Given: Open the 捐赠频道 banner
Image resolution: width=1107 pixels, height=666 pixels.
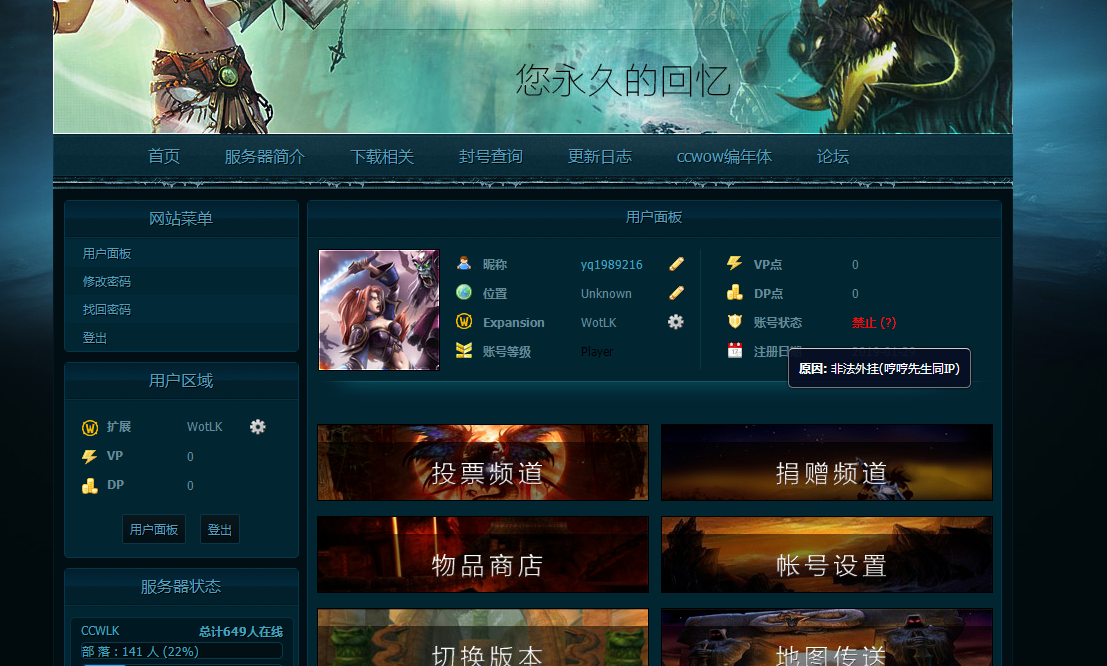Looking at the screenshot, I should 827,463.
